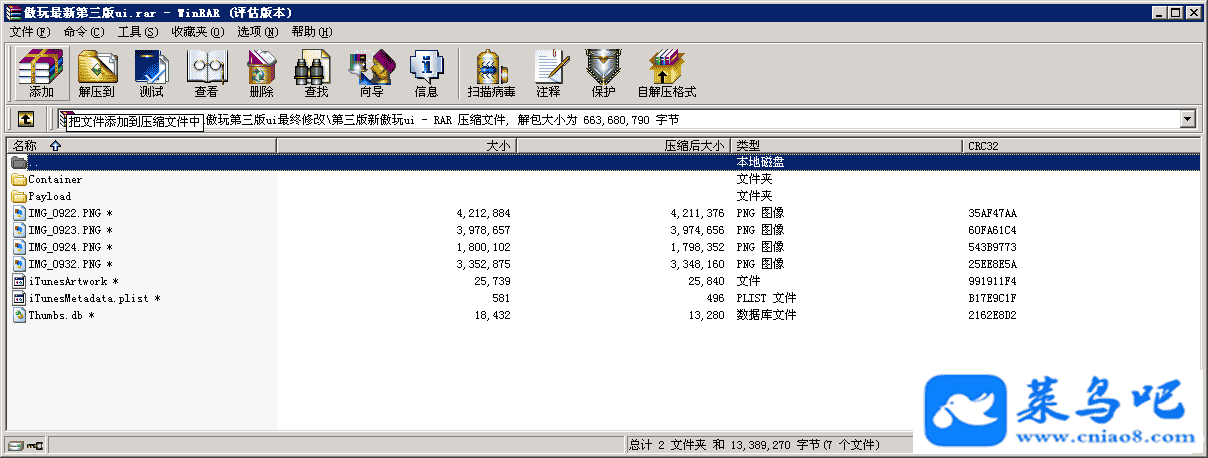Select the Payload folder name
The height and width of the screenshot is (458, 1208).
[x=50, y=197]
